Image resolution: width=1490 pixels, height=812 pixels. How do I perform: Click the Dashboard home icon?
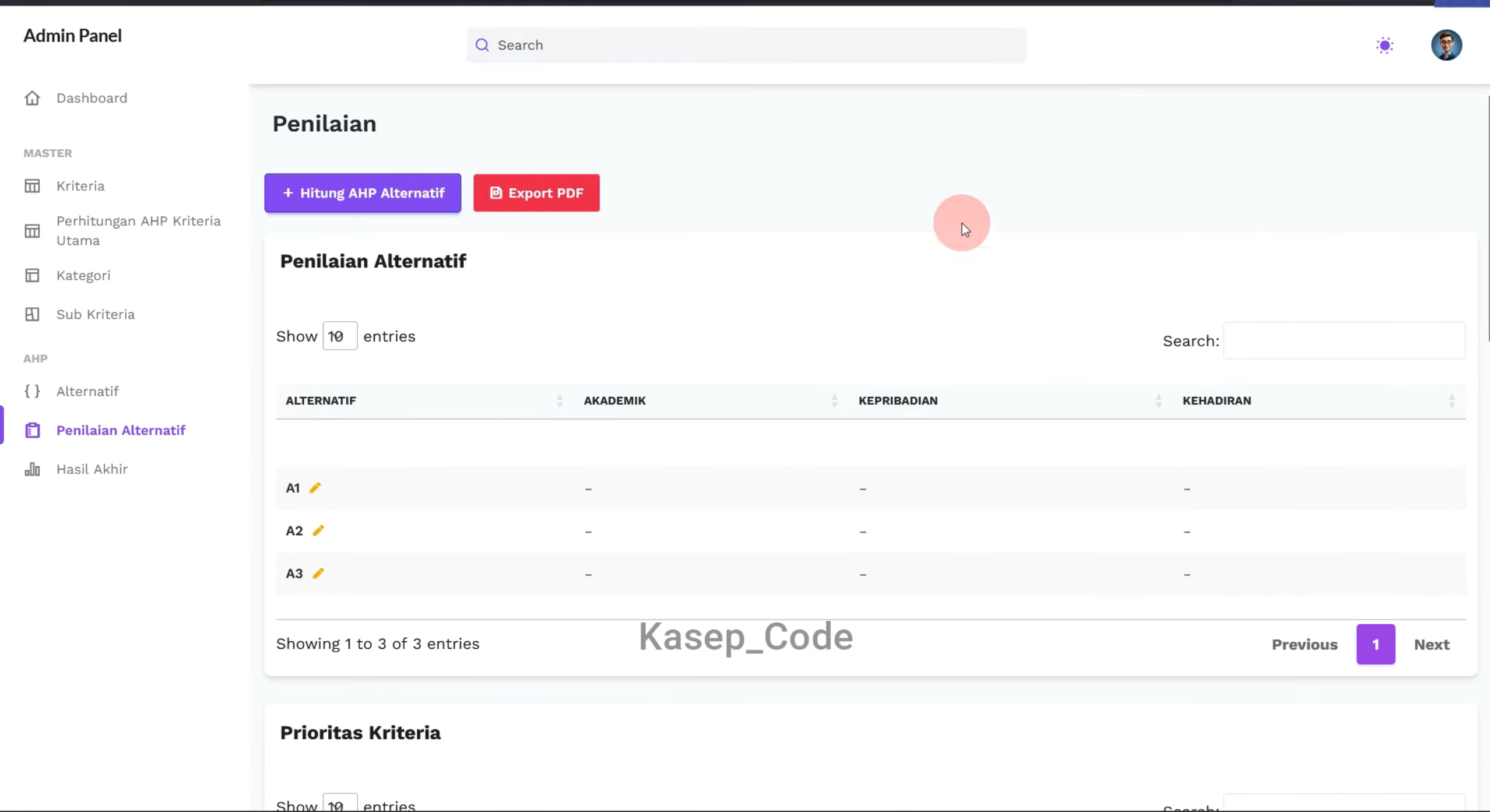coord(32,98)
